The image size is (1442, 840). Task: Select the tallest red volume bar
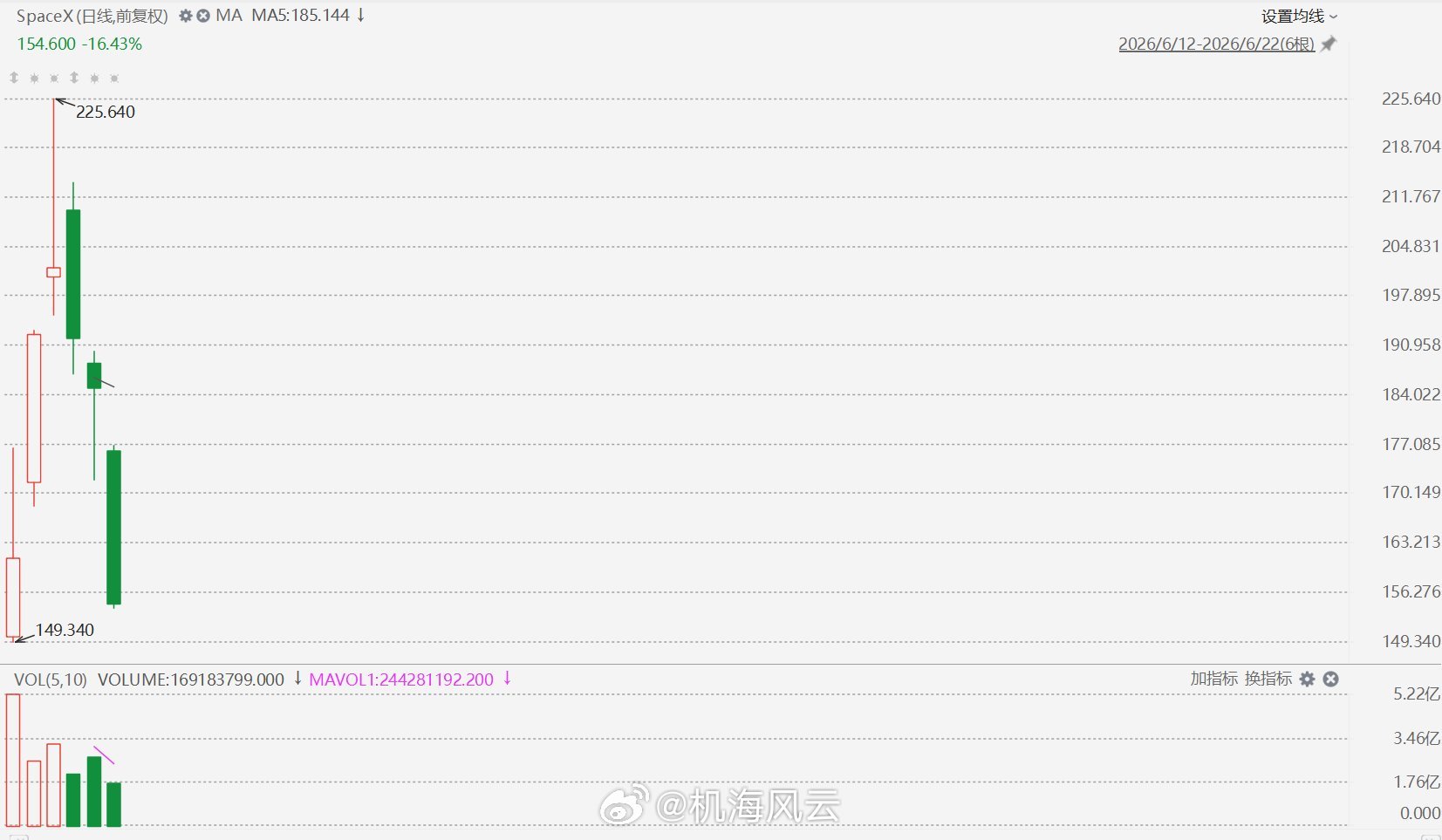click(x=13, y=760)
